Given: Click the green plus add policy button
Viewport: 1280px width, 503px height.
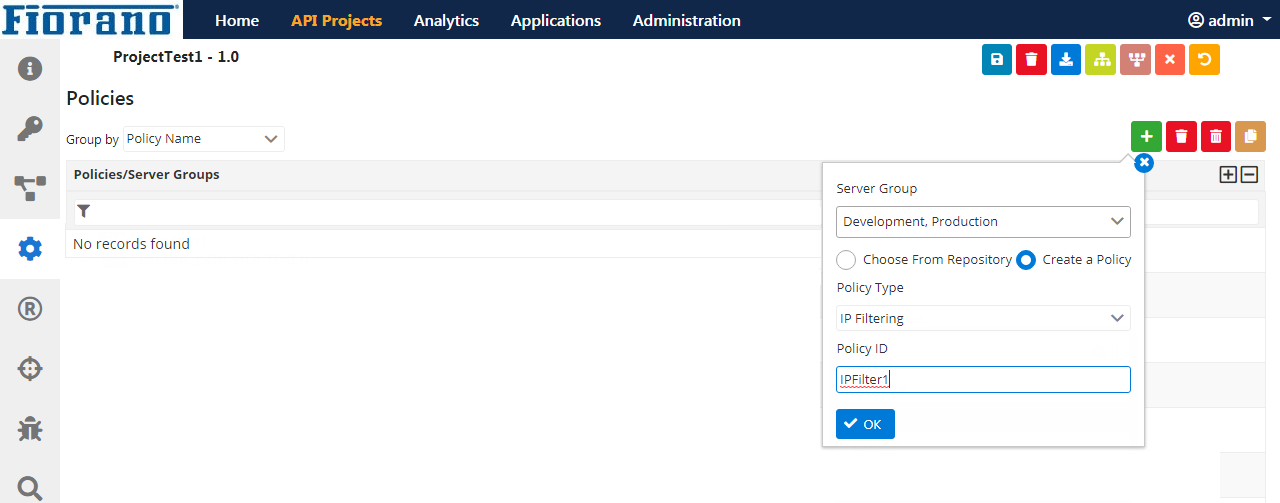Looking at the screenshot, I should point(1146,136).
